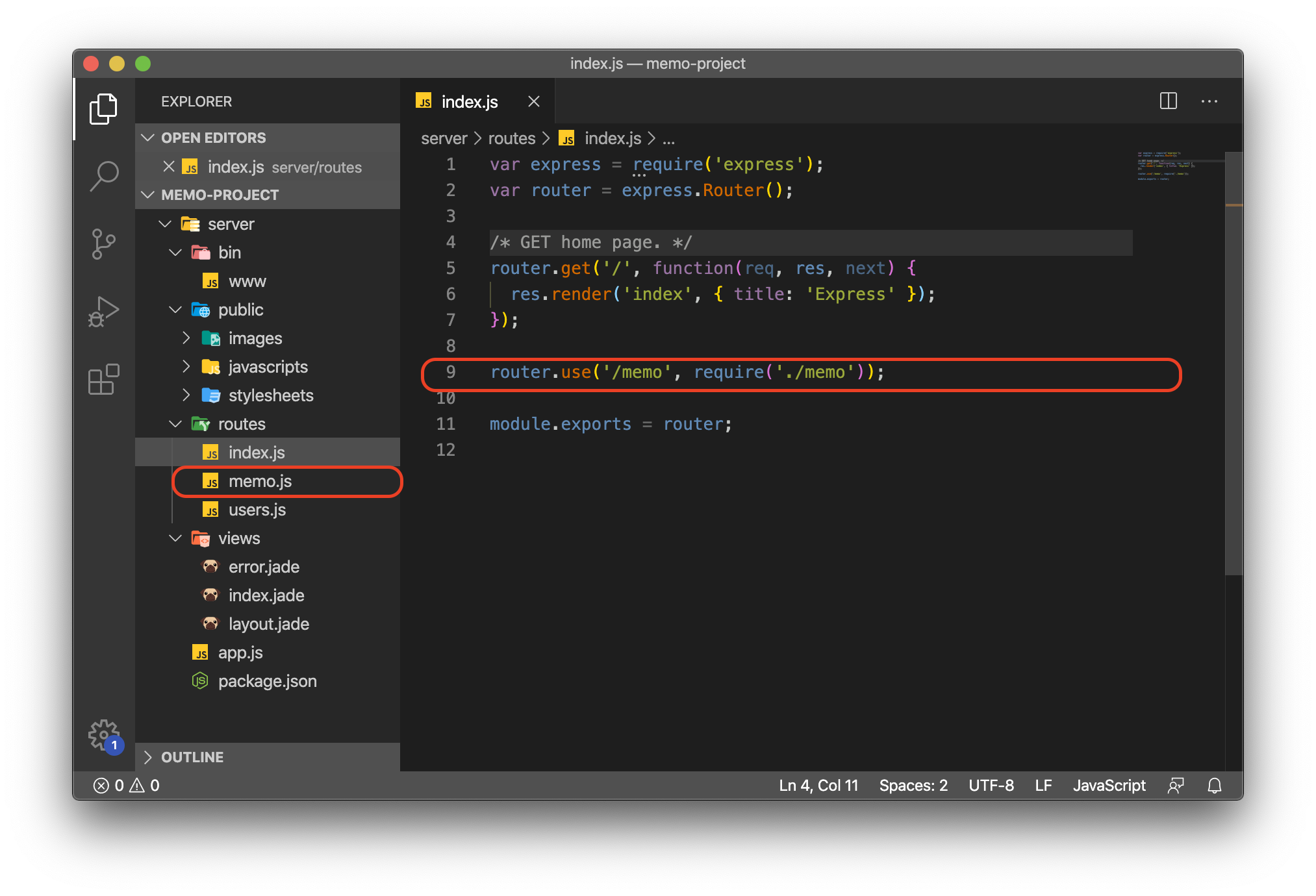Click the feedback icon in status bar
The image size is (1316, 896).
click(x=1175, y=786)
